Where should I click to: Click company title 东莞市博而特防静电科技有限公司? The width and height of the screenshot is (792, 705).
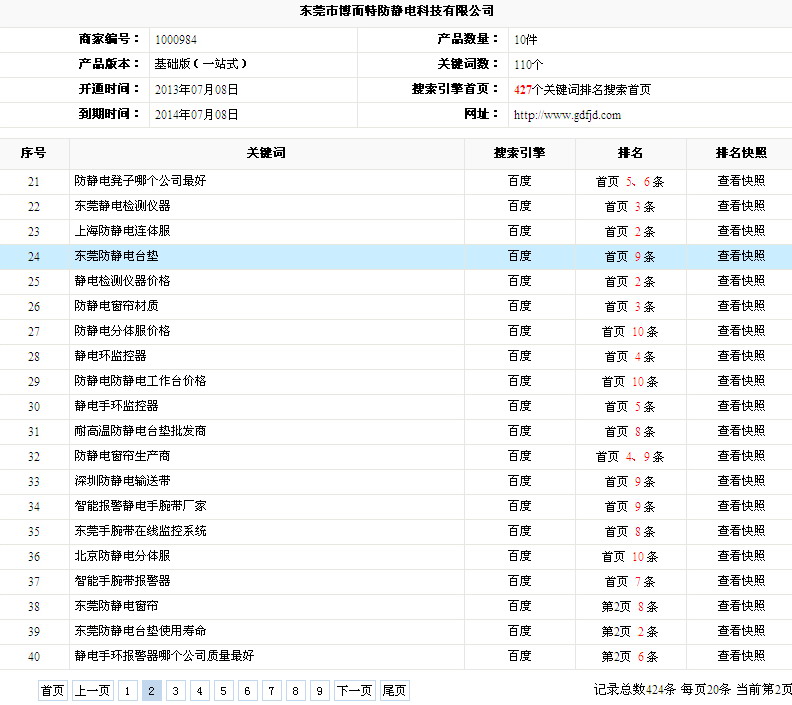(x=397, y=11)
